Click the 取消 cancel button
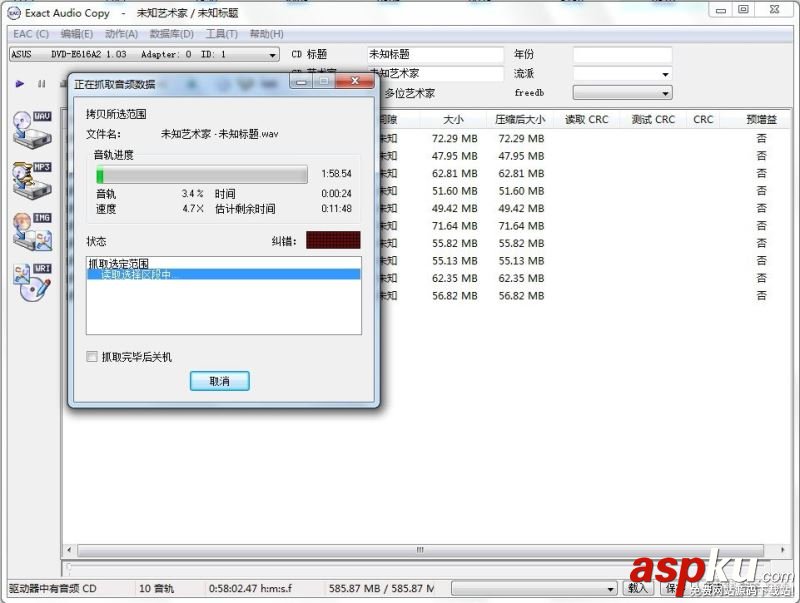 pyautogui.click(x=219, y=381)
